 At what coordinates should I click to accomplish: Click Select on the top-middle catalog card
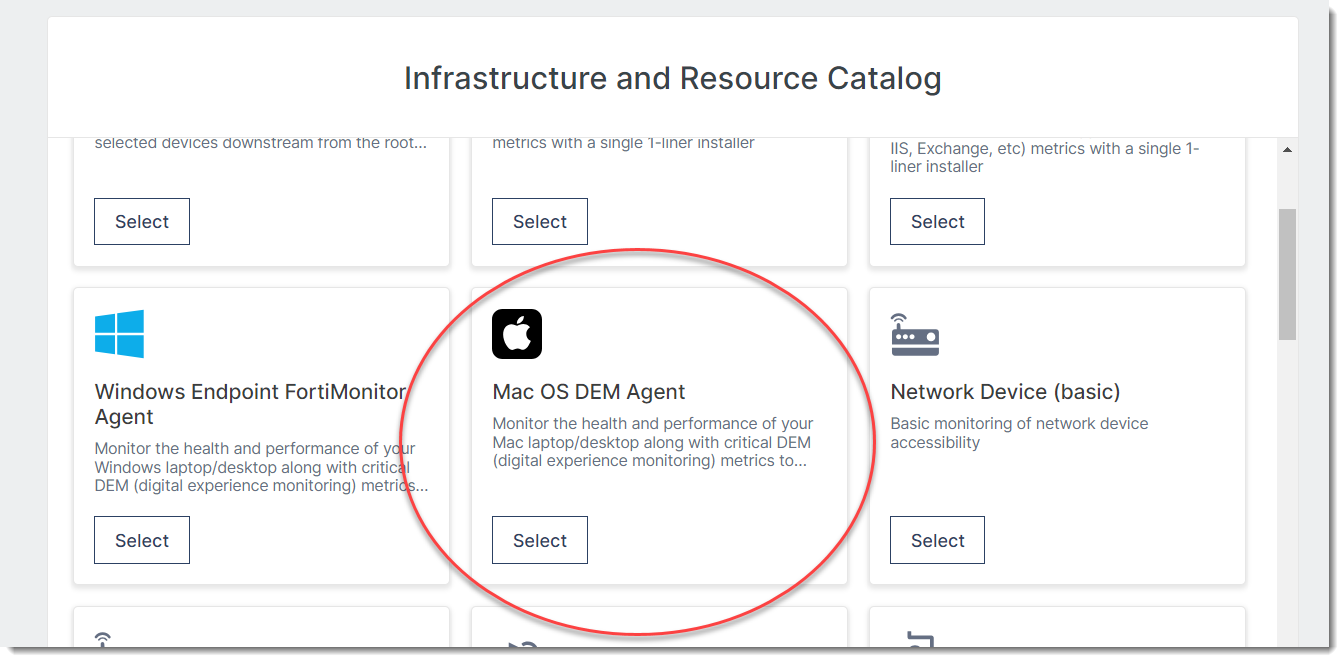point(539,221)
